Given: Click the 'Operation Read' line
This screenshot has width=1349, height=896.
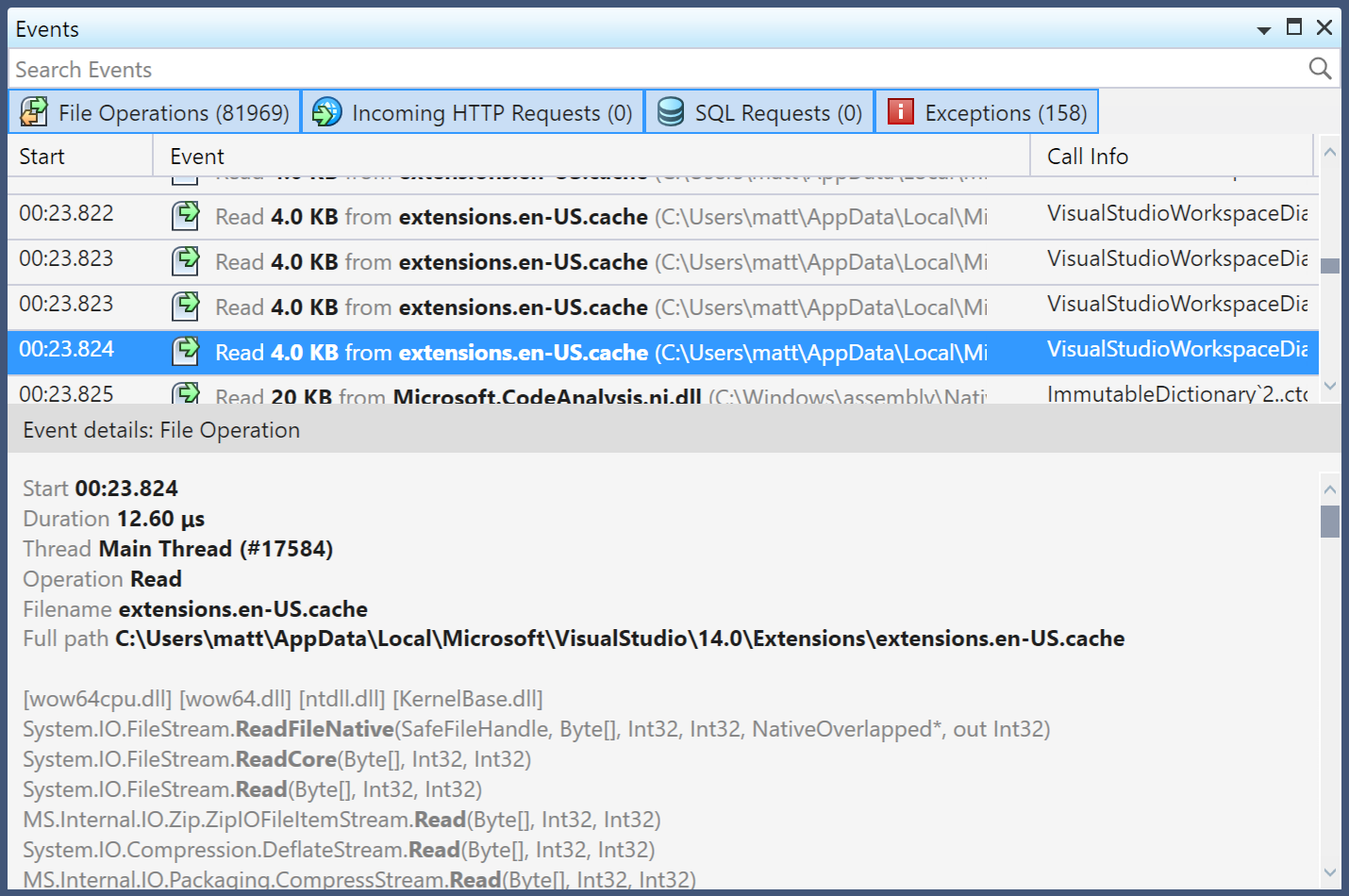Looking at the screenshot, I should [102, 579].
